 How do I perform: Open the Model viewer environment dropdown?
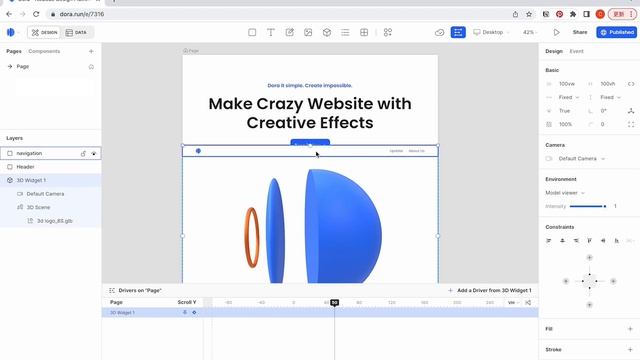[565, 193]
